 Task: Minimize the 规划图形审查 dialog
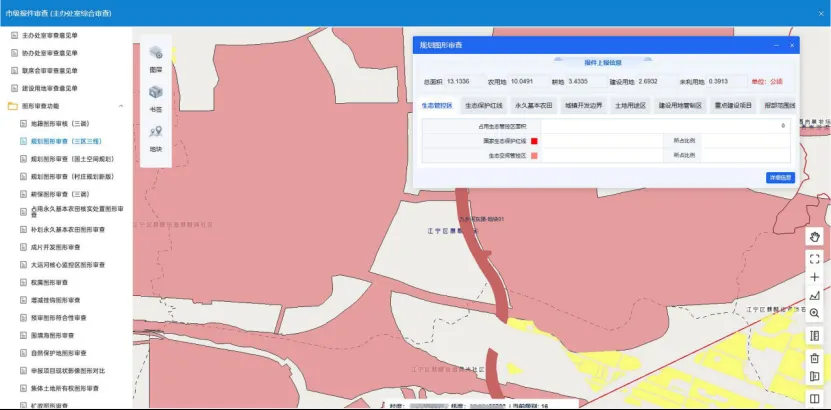[776, 46]
